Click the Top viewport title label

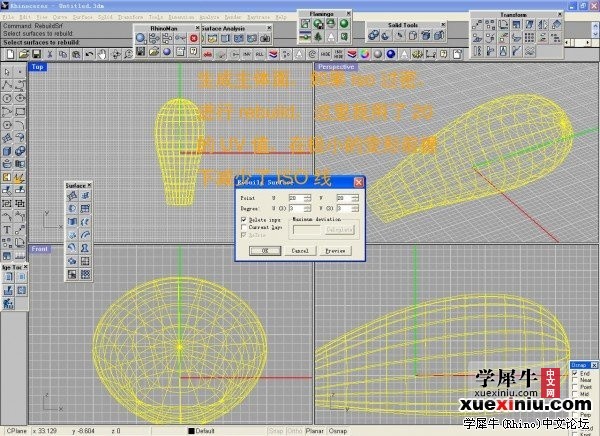click(38, 67)
